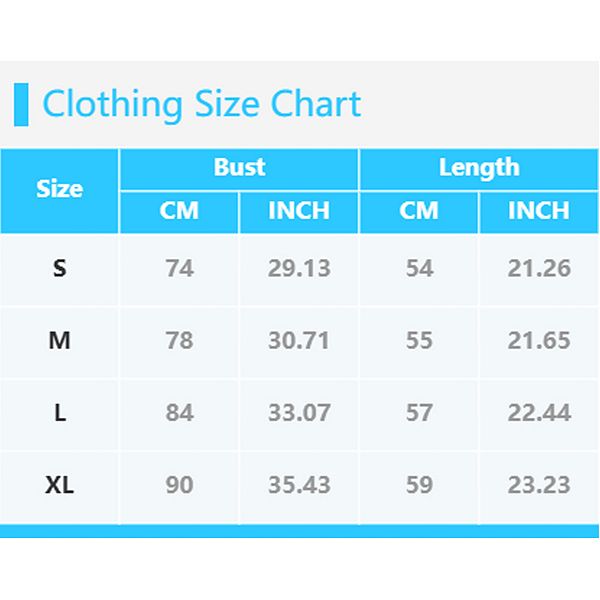Select the S size row label
Screen dimensions: 600x600
pyautogui.click(x=60, y=268)
